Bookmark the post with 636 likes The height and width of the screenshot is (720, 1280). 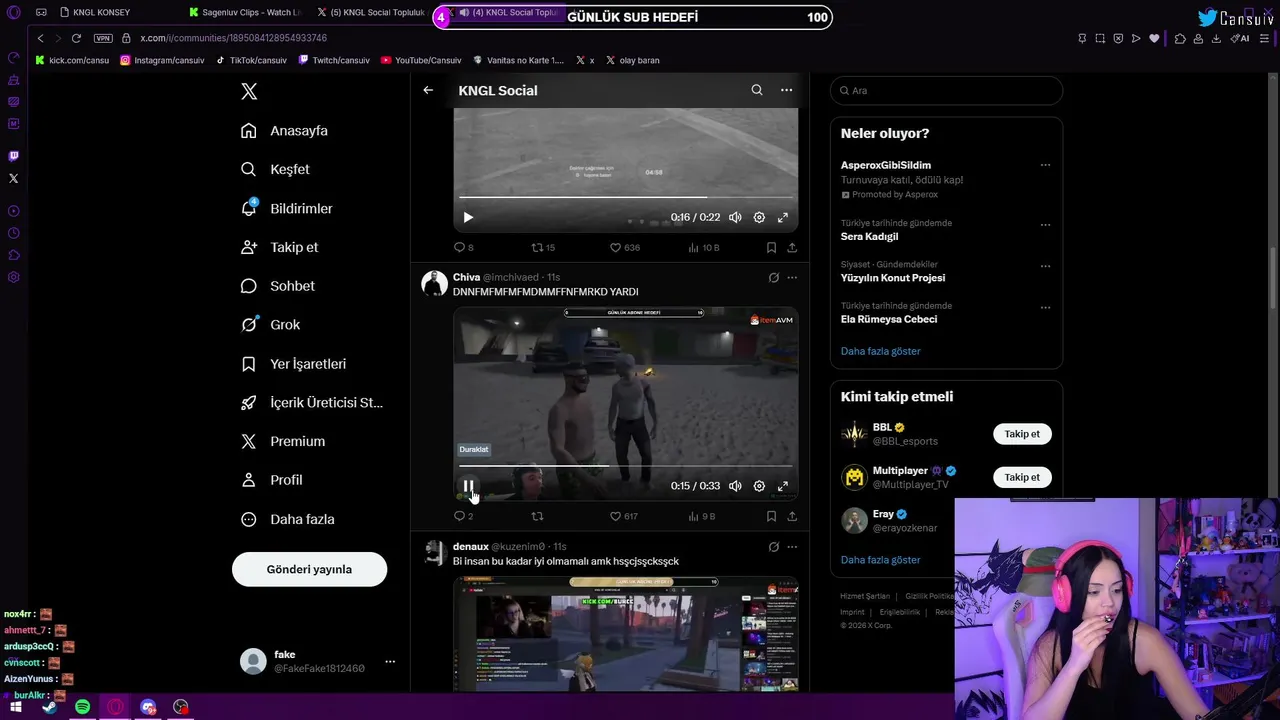(771, 247)
